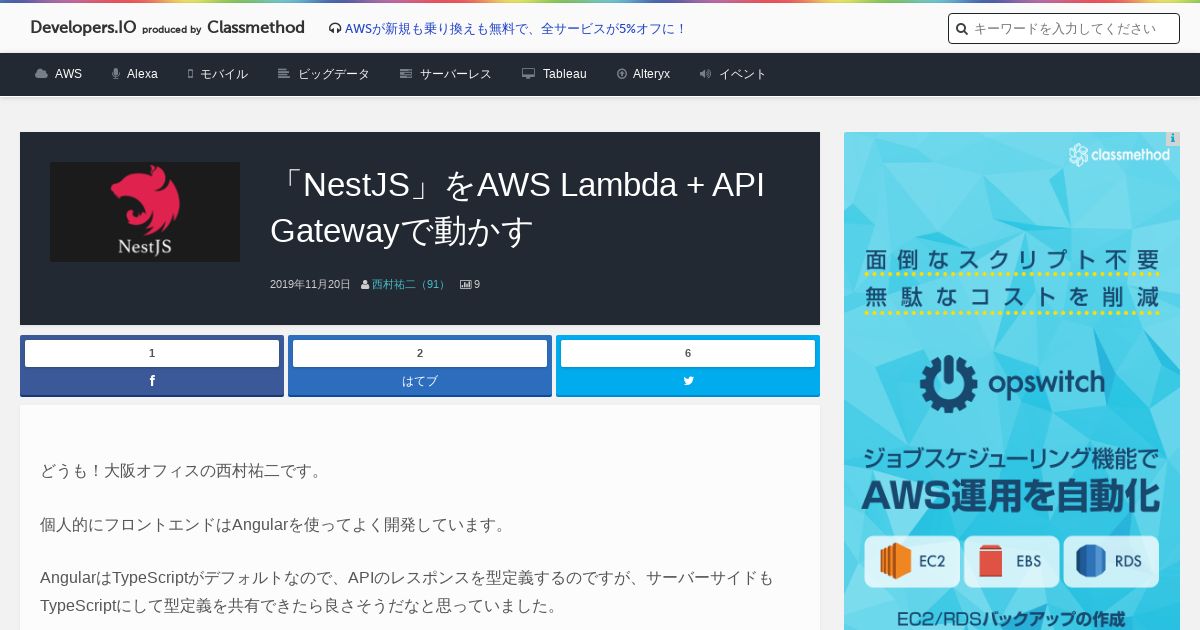Screen dimensions: 1200x630
Task: Share the article on Facebook
Action: 152,381
